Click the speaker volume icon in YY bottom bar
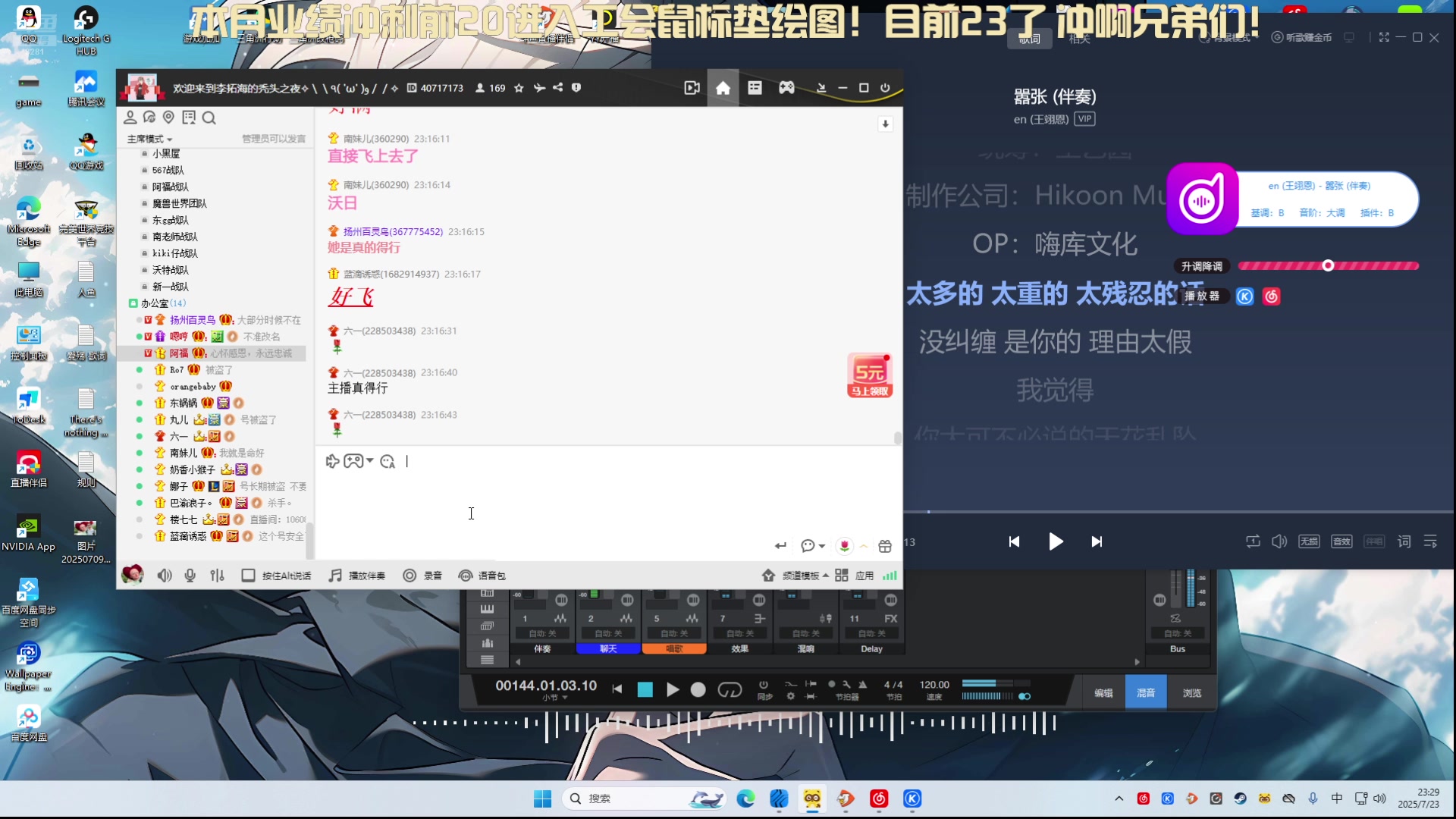This screenshot has height=819, width=1456. pyautogui.click(x=165, y=576)
